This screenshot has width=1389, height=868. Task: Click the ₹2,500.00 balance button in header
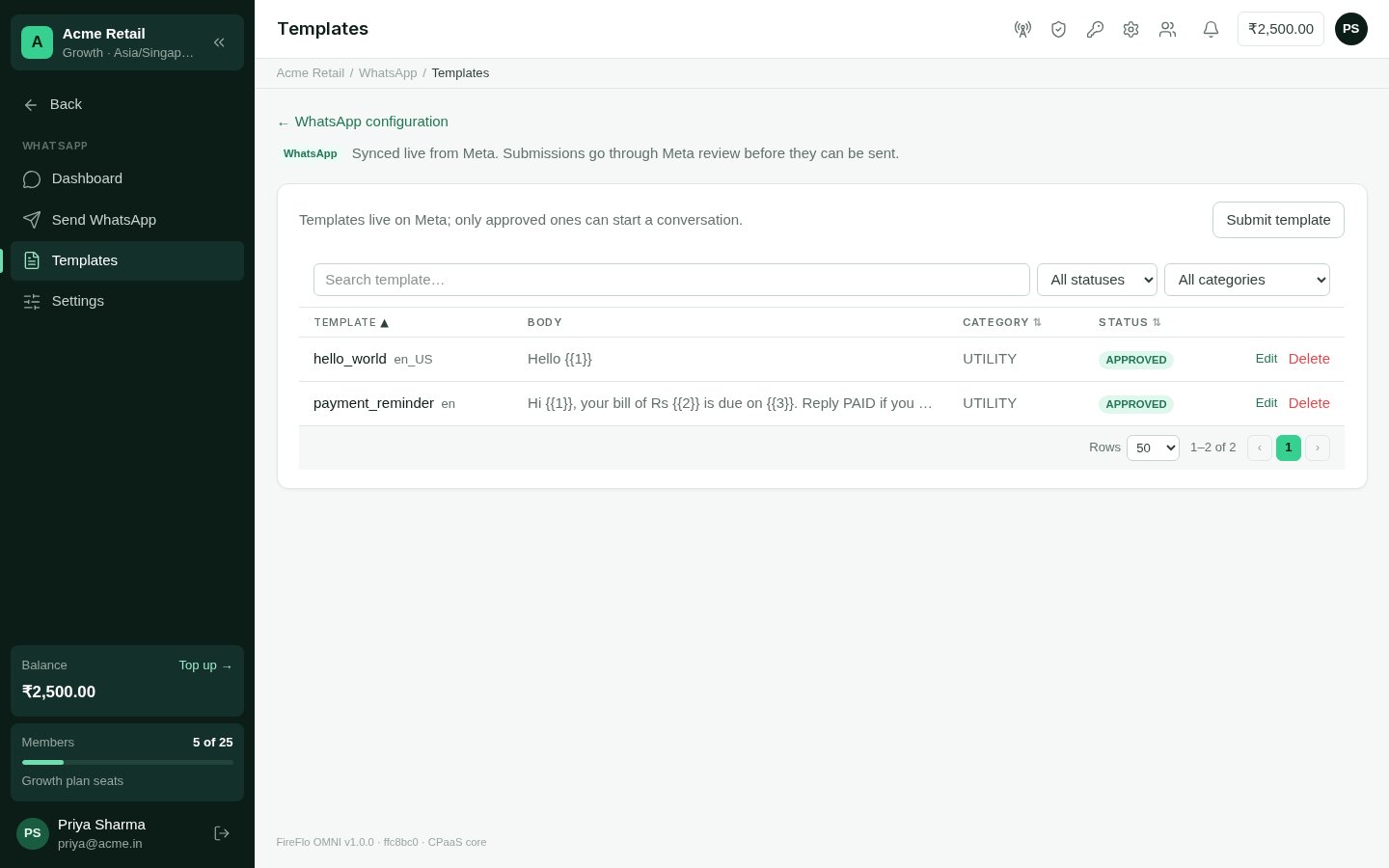point(1281,29)
